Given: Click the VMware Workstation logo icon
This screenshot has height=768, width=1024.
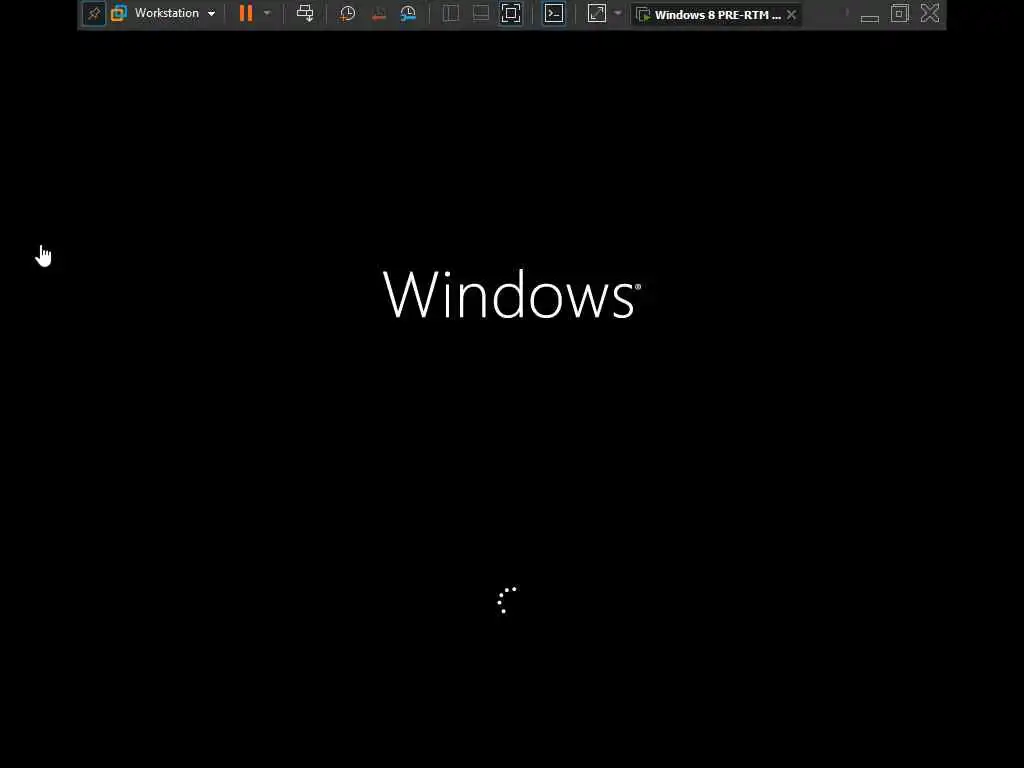Looking at the screenshot, I should (x=119, y=13).
